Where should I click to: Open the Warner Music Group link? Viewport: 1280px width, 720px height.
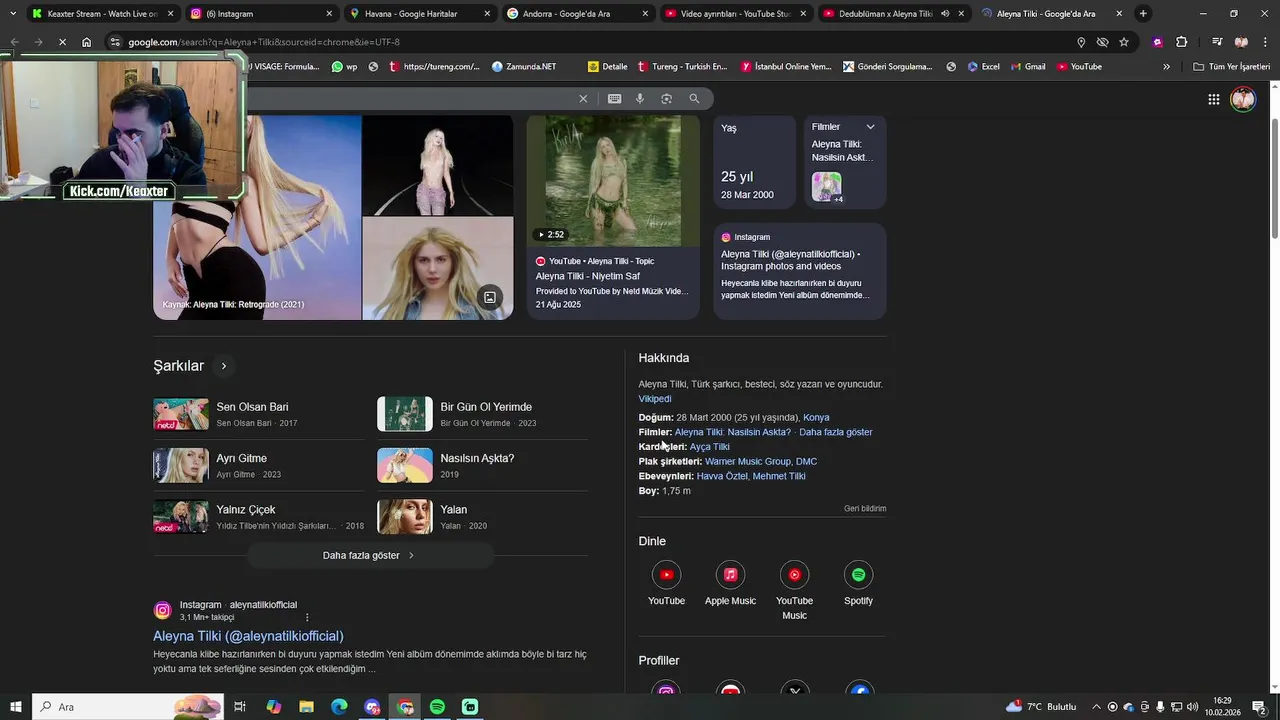click(x=748, y=461)
